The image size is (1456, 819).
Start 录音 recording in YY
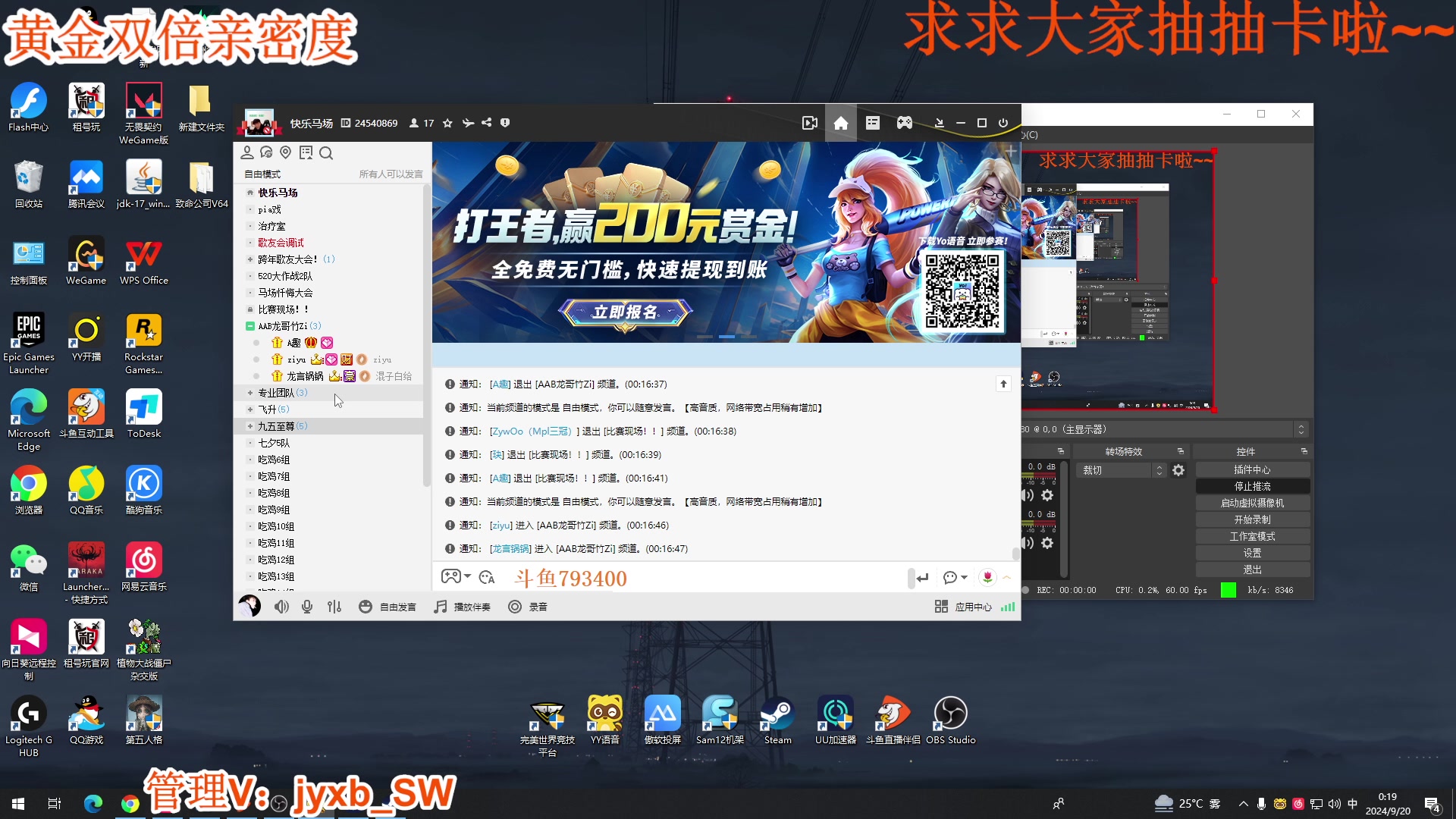528,607
